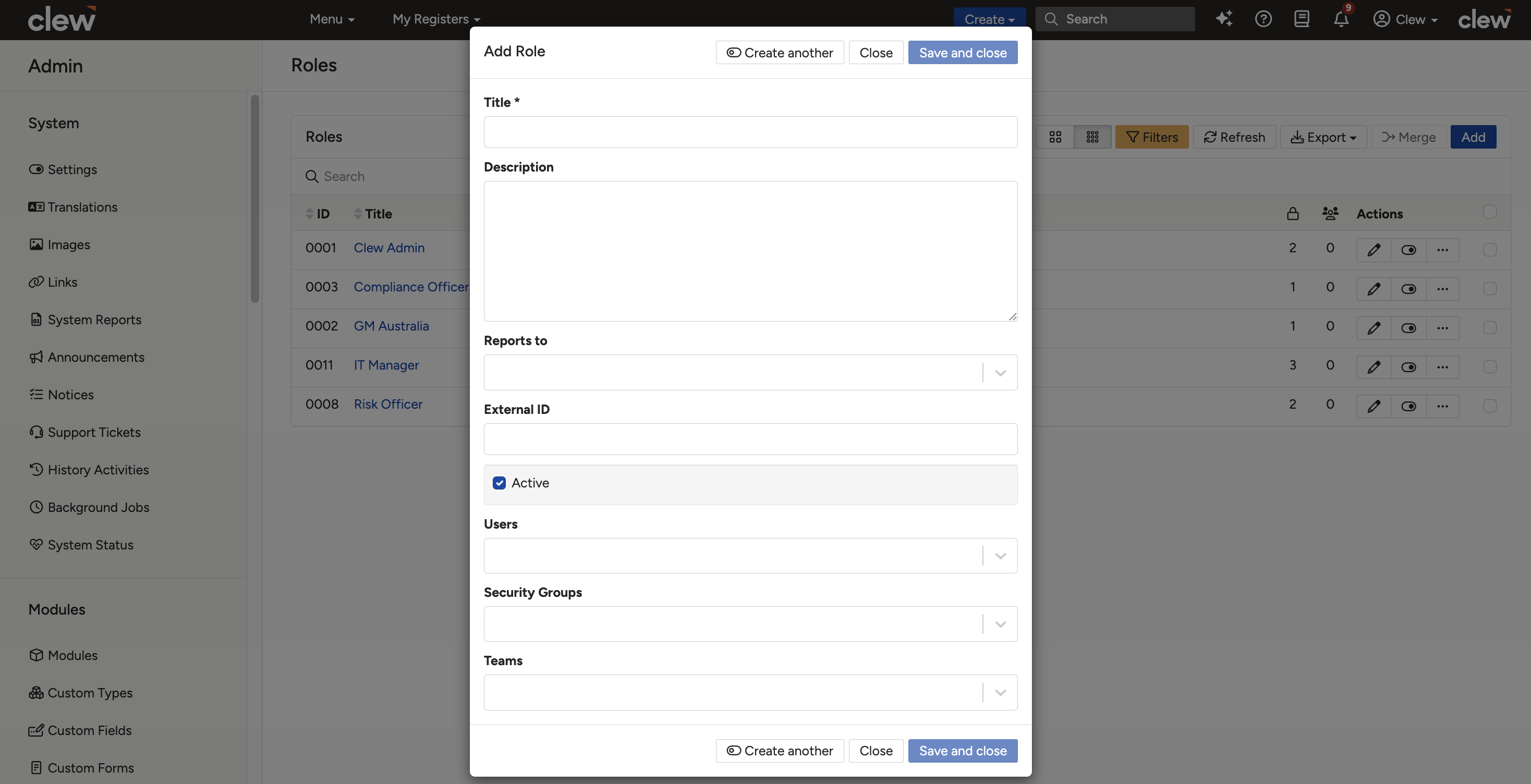Open notifications bell with 9 badge

[1341, 19]
